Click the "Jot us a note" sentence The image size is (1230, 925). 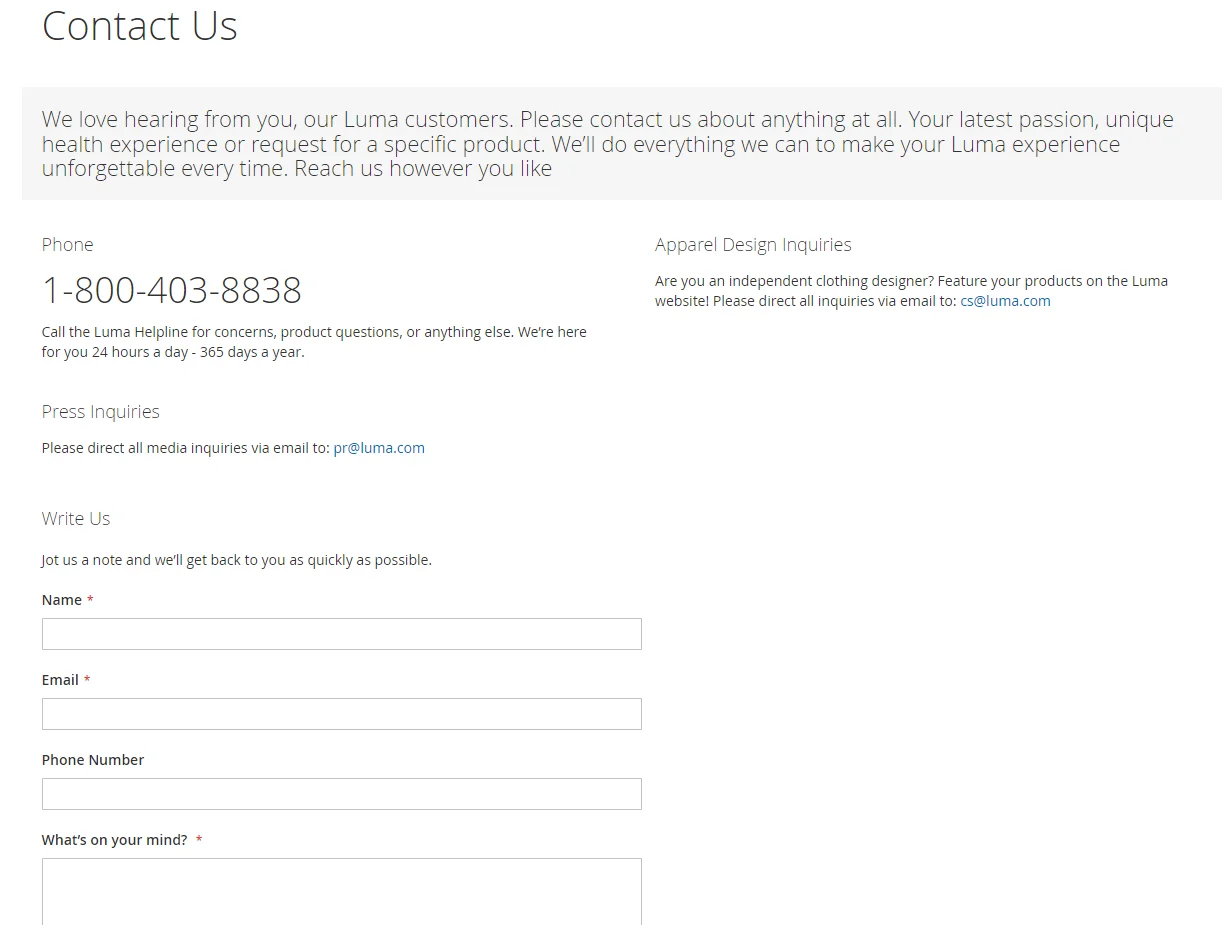pos(236,560)
